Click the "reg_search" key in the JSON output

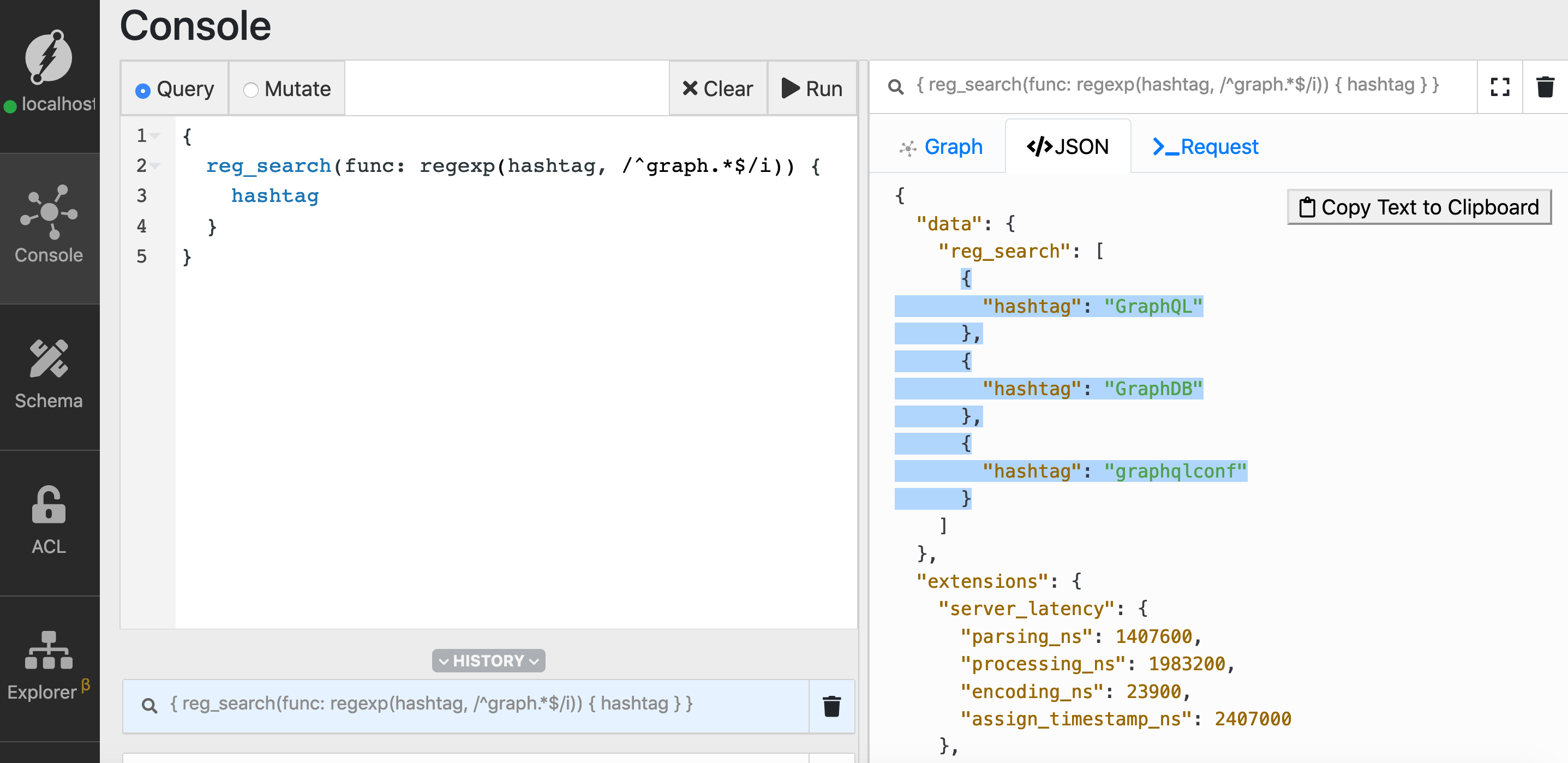pyautogui.click(x=1004, y=251)
